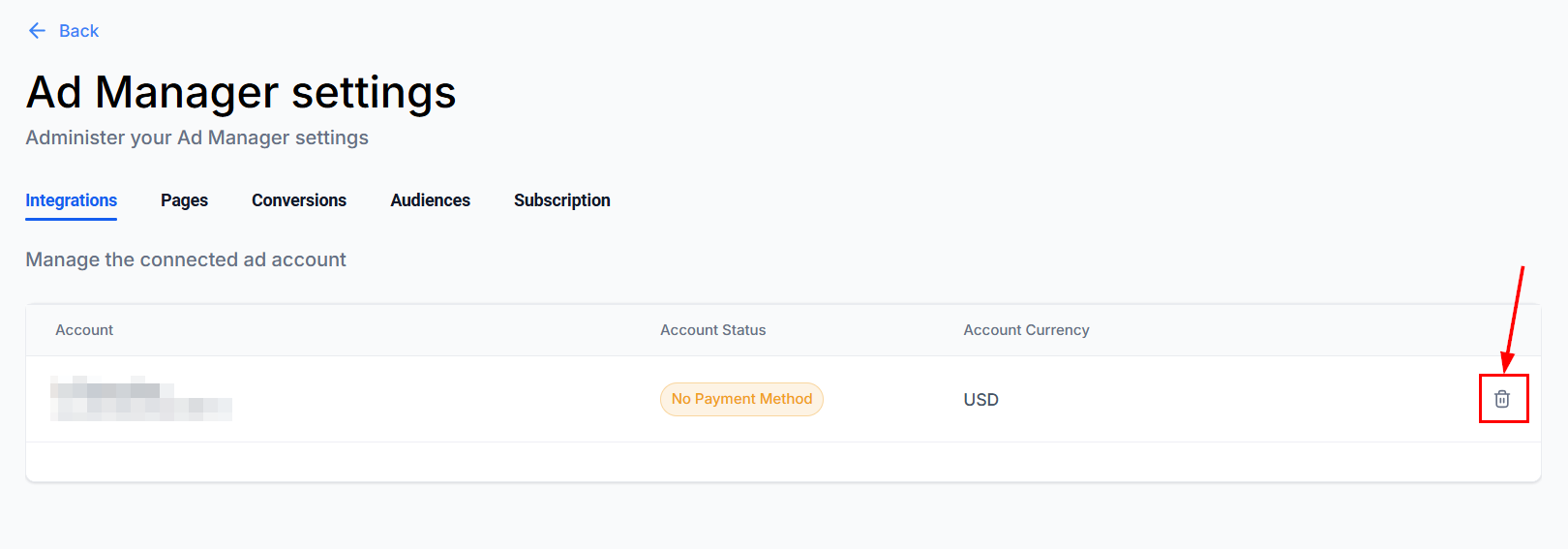Viewport: 1568px width, 549px height.
Task: Click the Account column header
Action: (x=84, y=330)
